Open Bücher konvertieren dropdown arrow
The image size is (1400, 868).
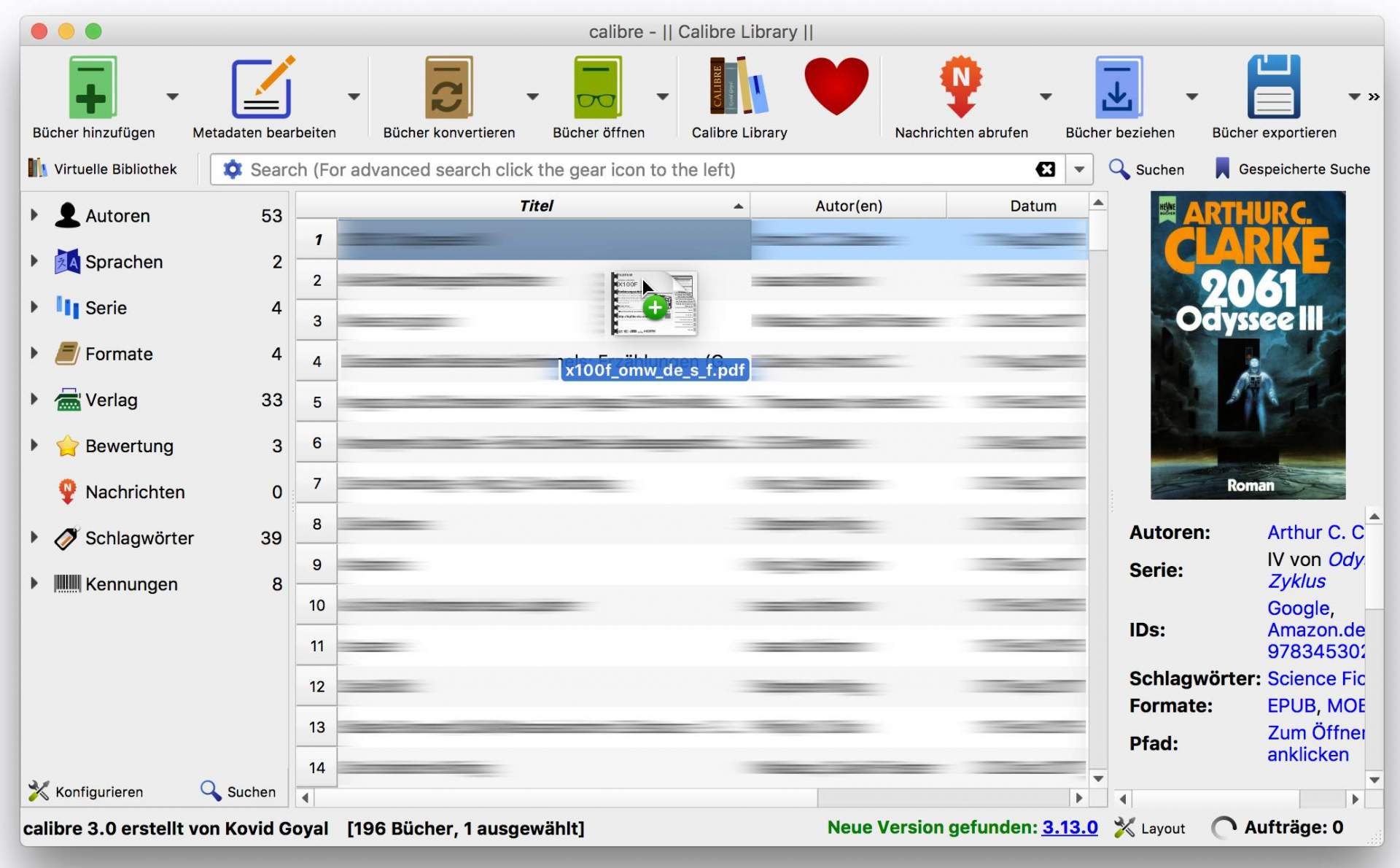tap(532, 96)
